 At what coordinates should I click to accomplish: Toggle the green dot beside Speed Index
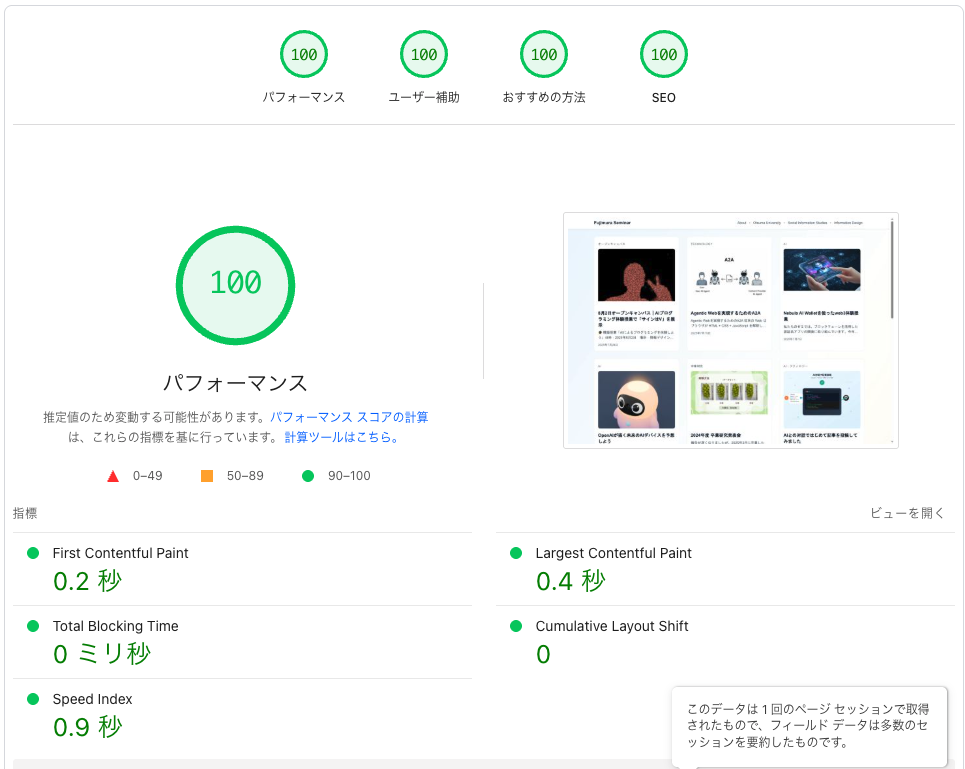click(x=33, y=699)
